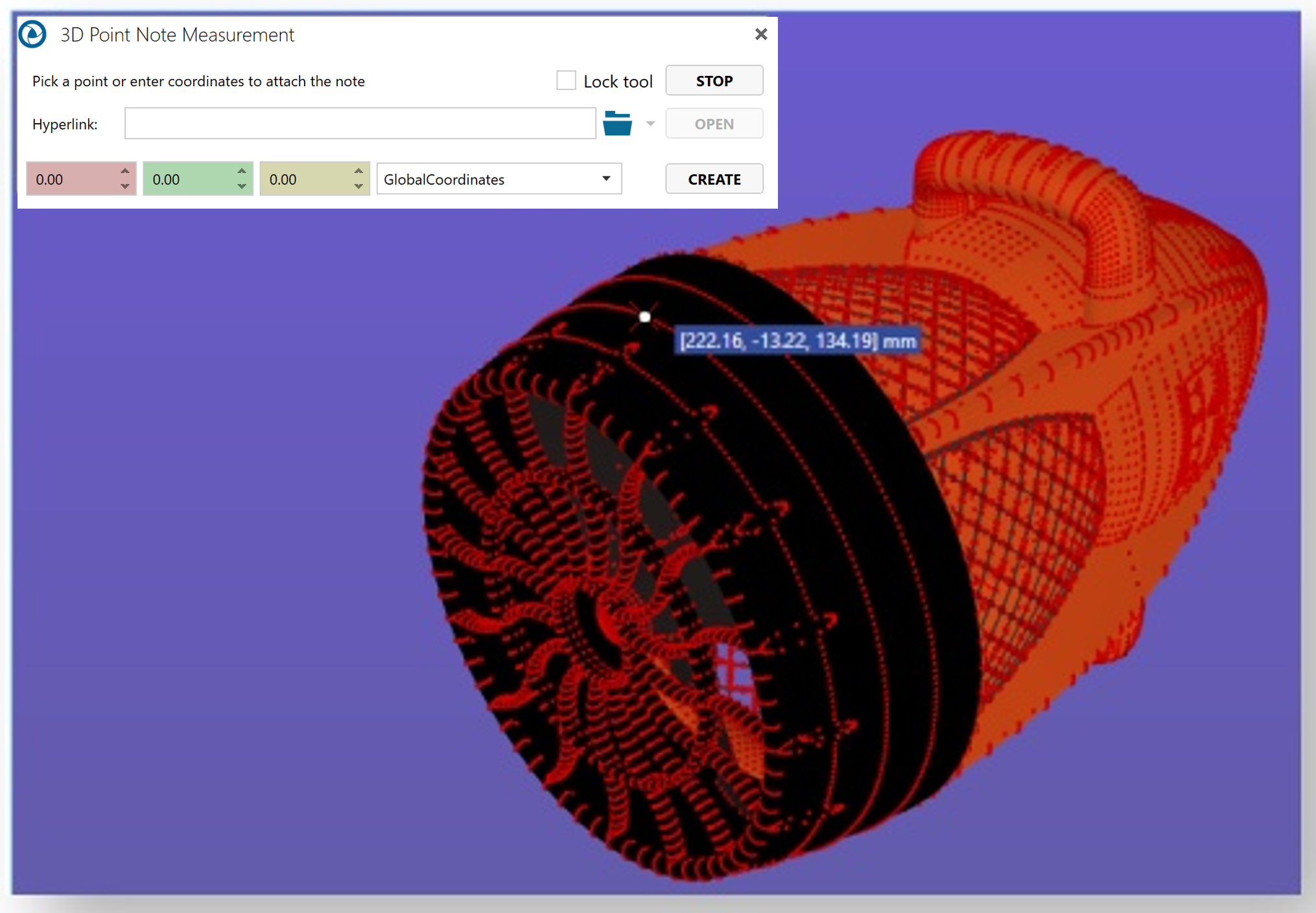1316x913 pixels.
Task: Click the disabled OPEN button
Action: 714,124
